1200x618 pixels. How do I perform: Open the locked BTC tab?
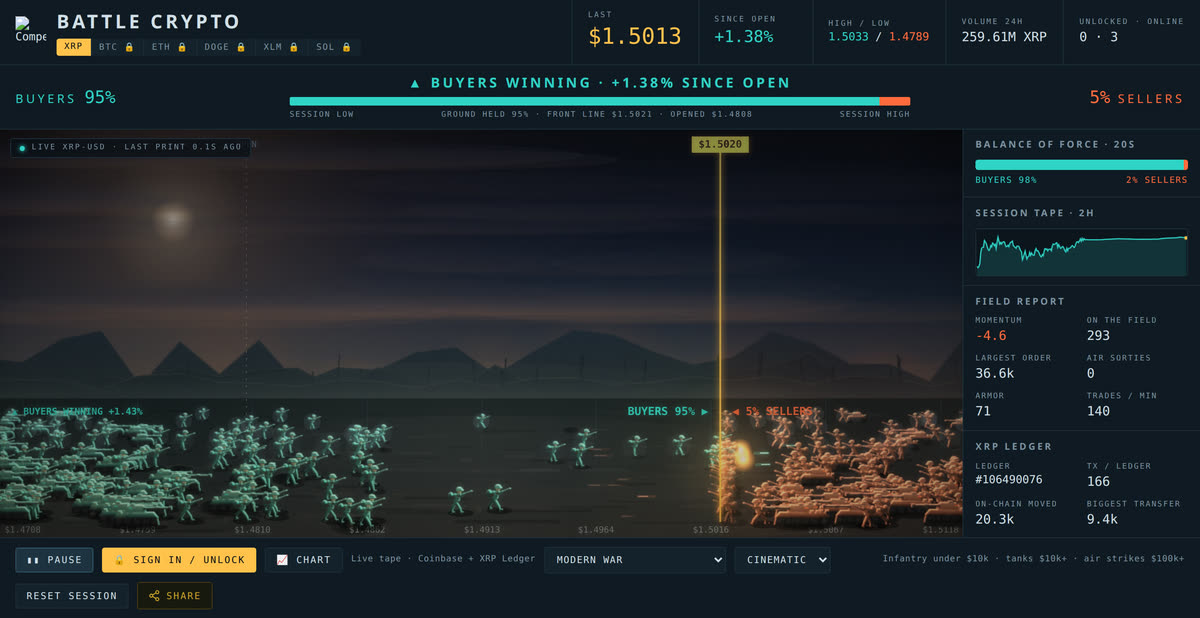[x=115, y=47]
